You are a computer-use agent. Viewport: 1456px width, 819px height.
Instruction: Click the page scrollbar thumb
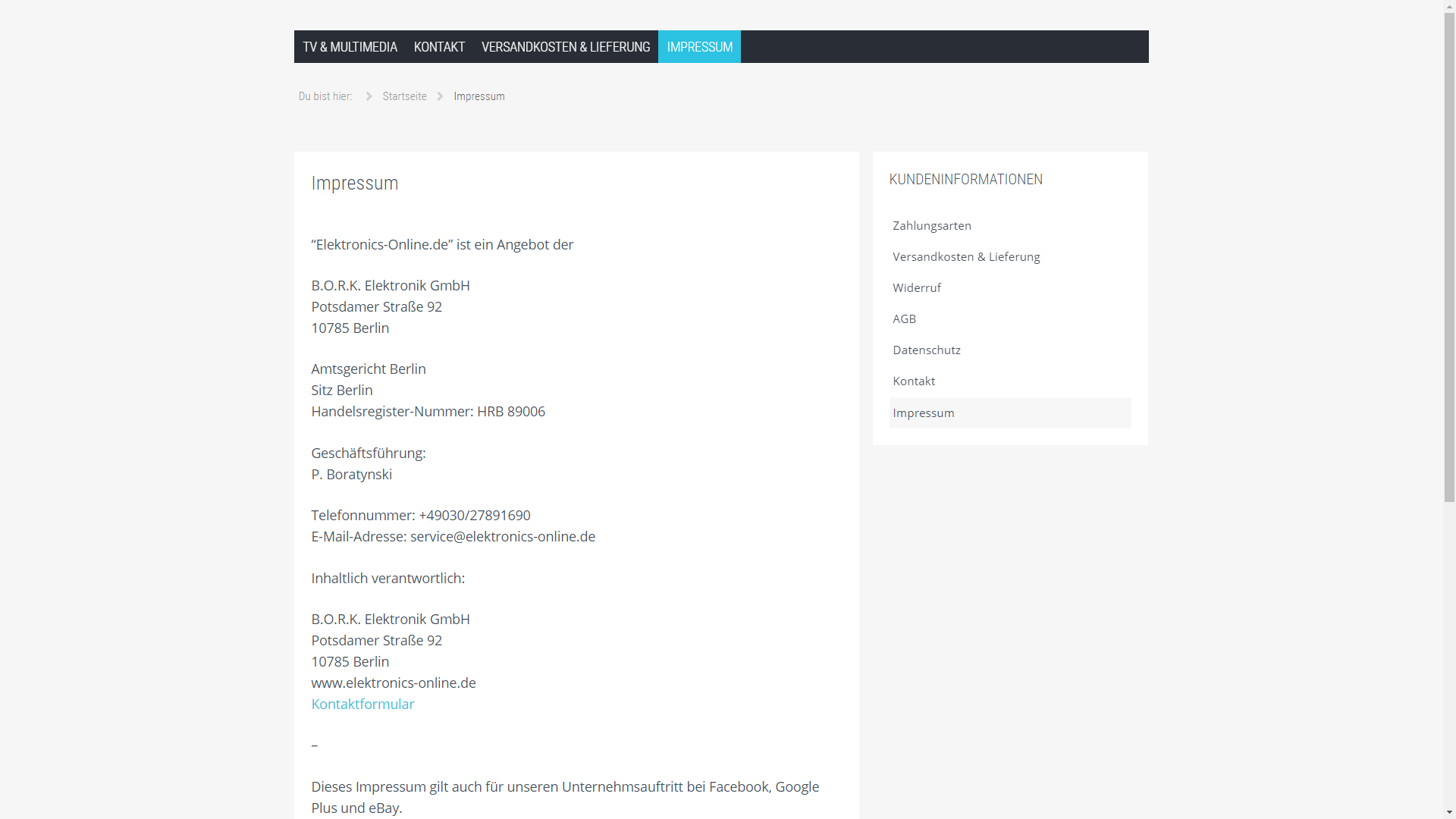click(x=1449, y=258)
